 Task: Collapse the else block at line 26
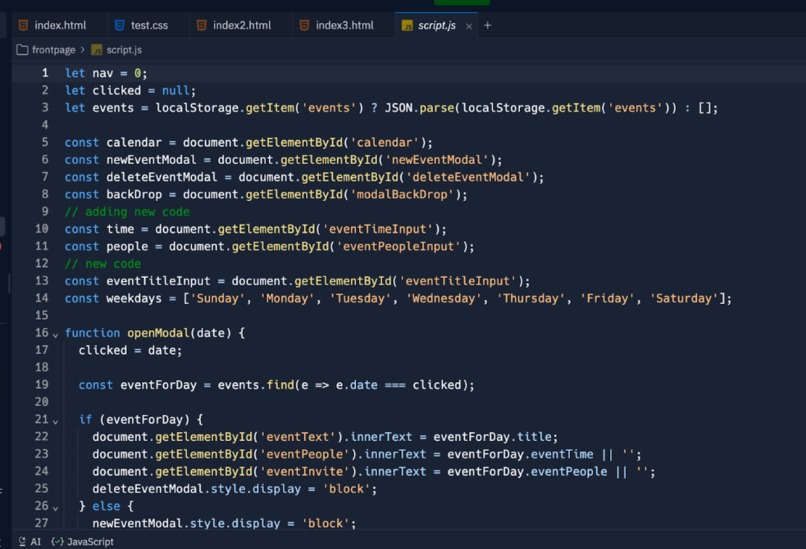[x=56, y=508]
